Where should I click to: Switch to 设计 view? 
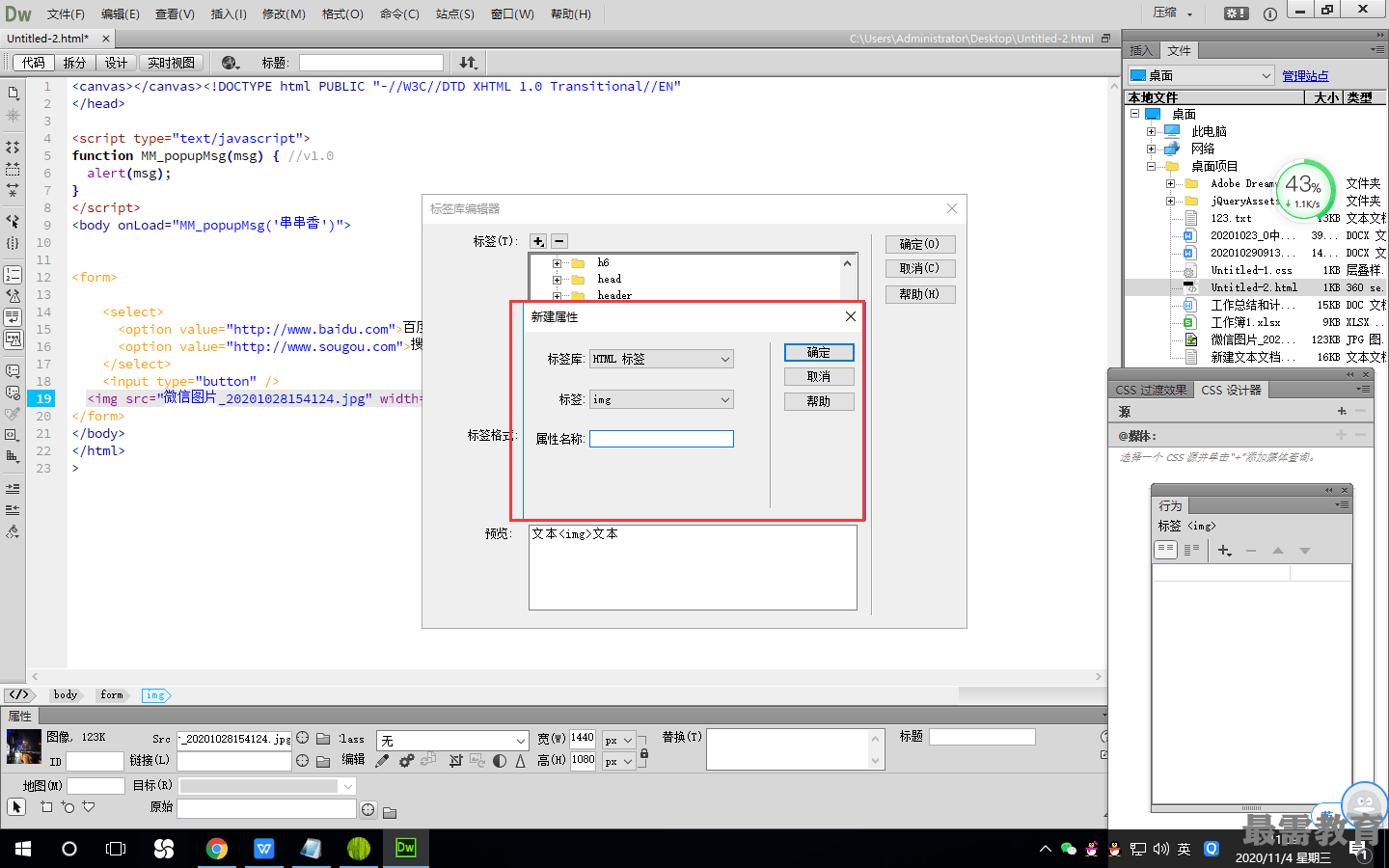click(x=116, y=63)
